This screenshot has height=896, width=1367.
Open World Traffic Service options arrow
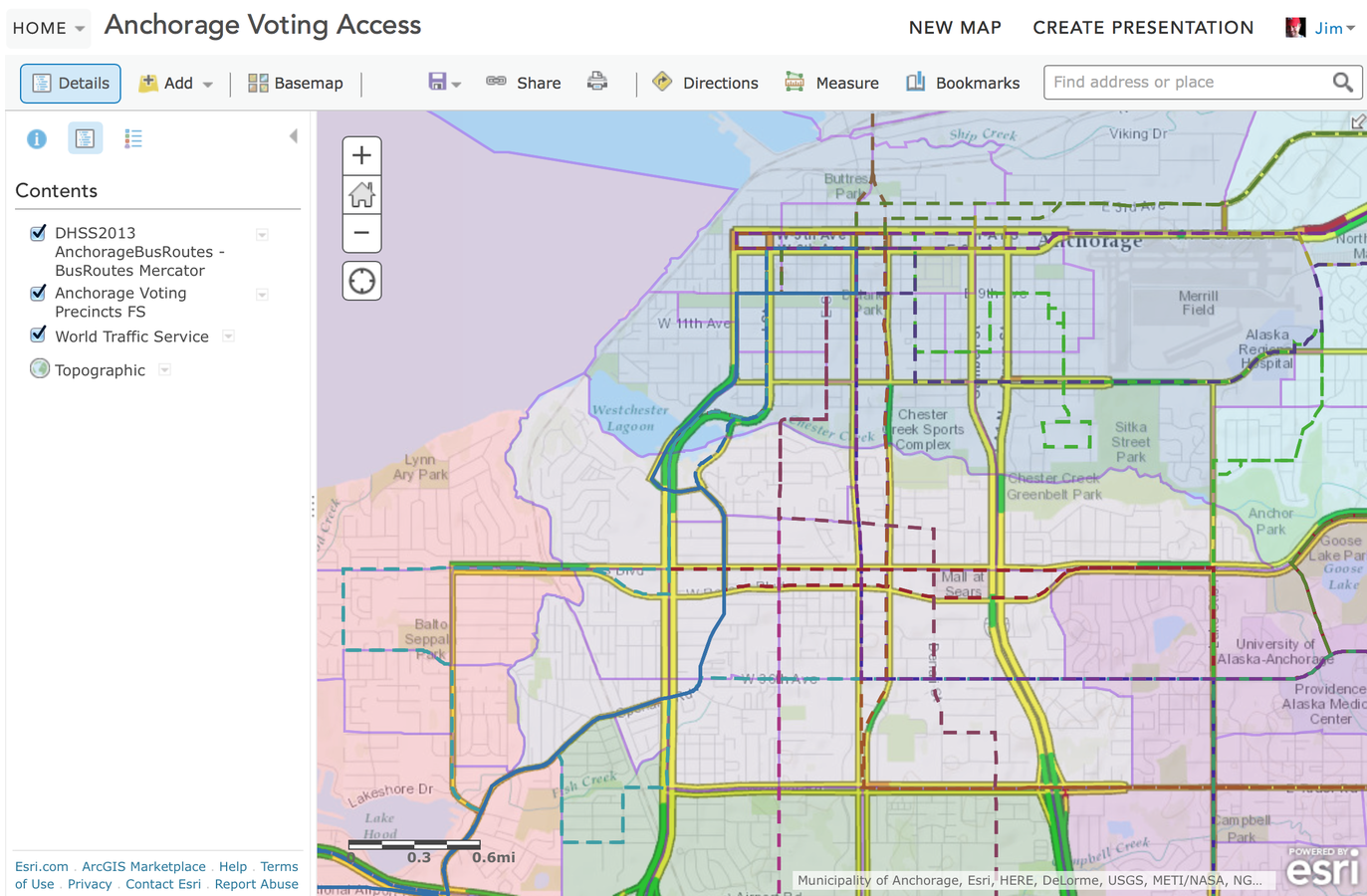229,336
